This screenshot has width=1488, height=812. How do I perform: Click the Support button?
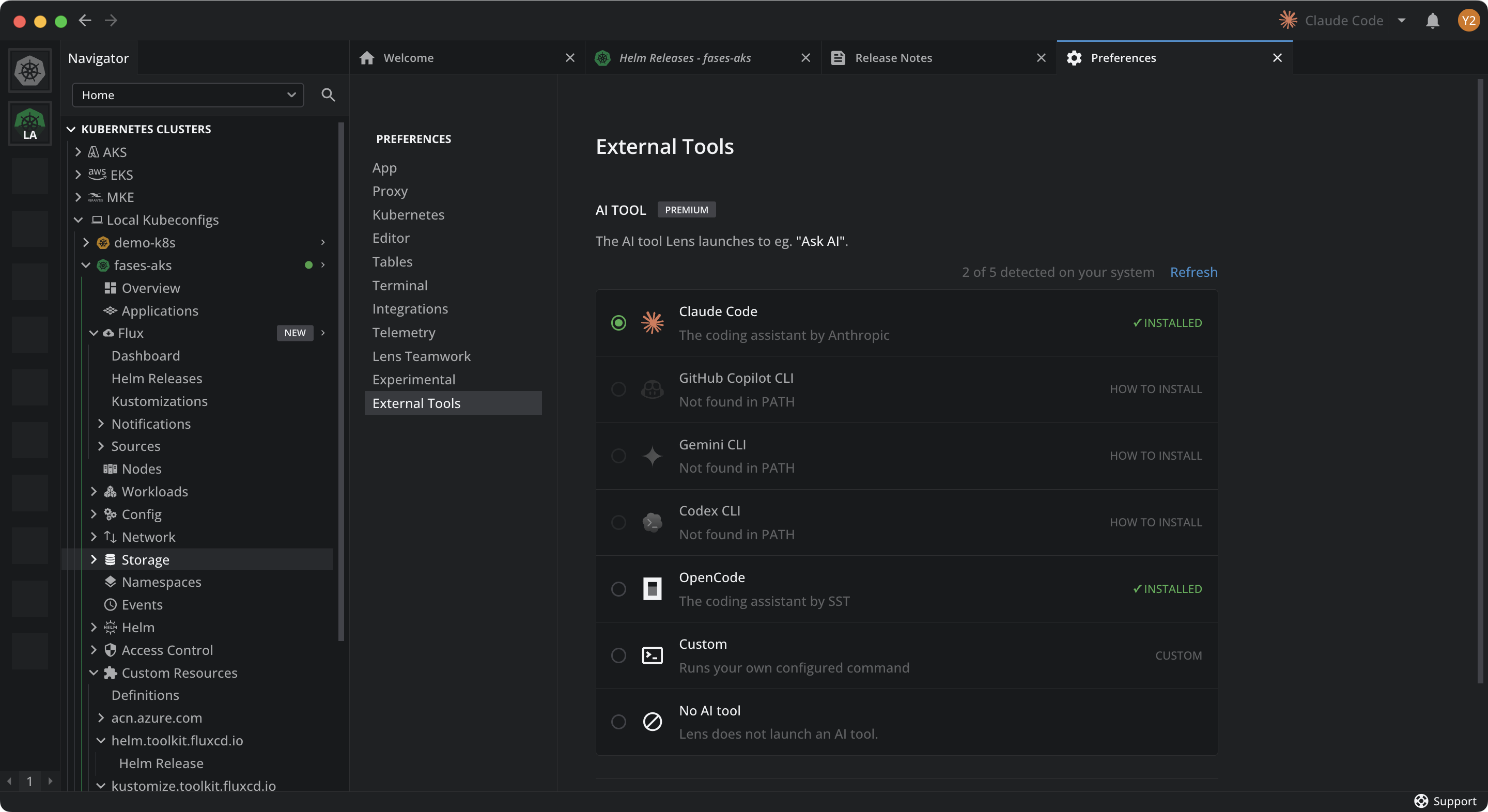[1445, 801]
